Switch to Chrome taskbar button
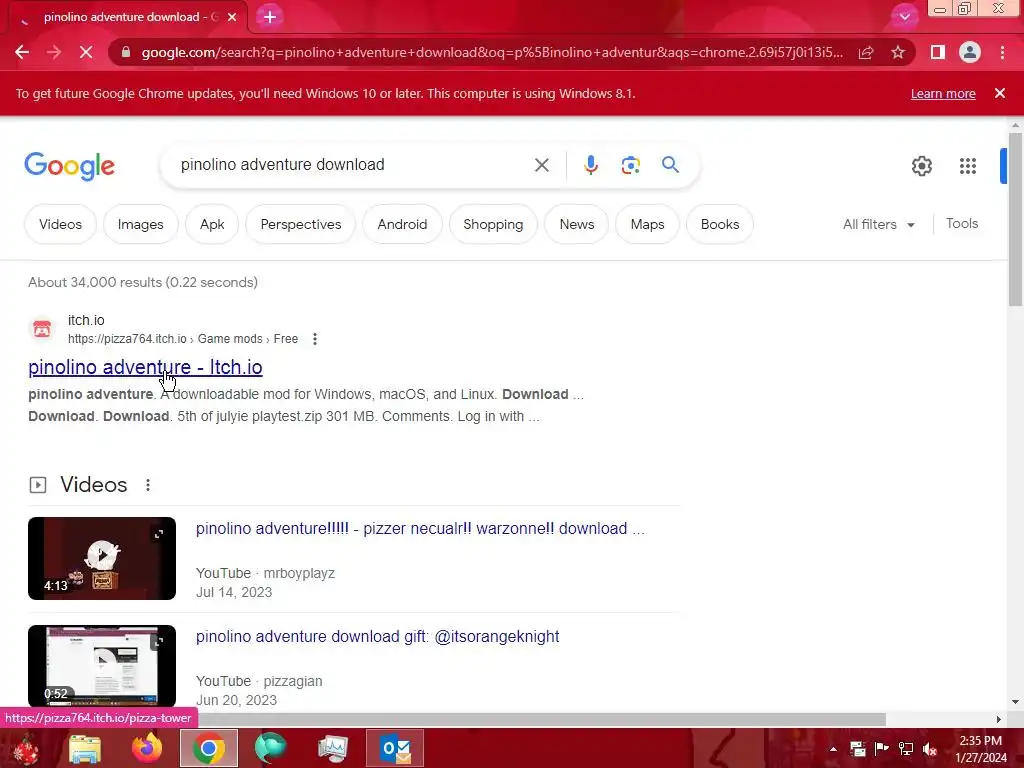This screenshot has height=768, width=1024. [x=208, y=748]
